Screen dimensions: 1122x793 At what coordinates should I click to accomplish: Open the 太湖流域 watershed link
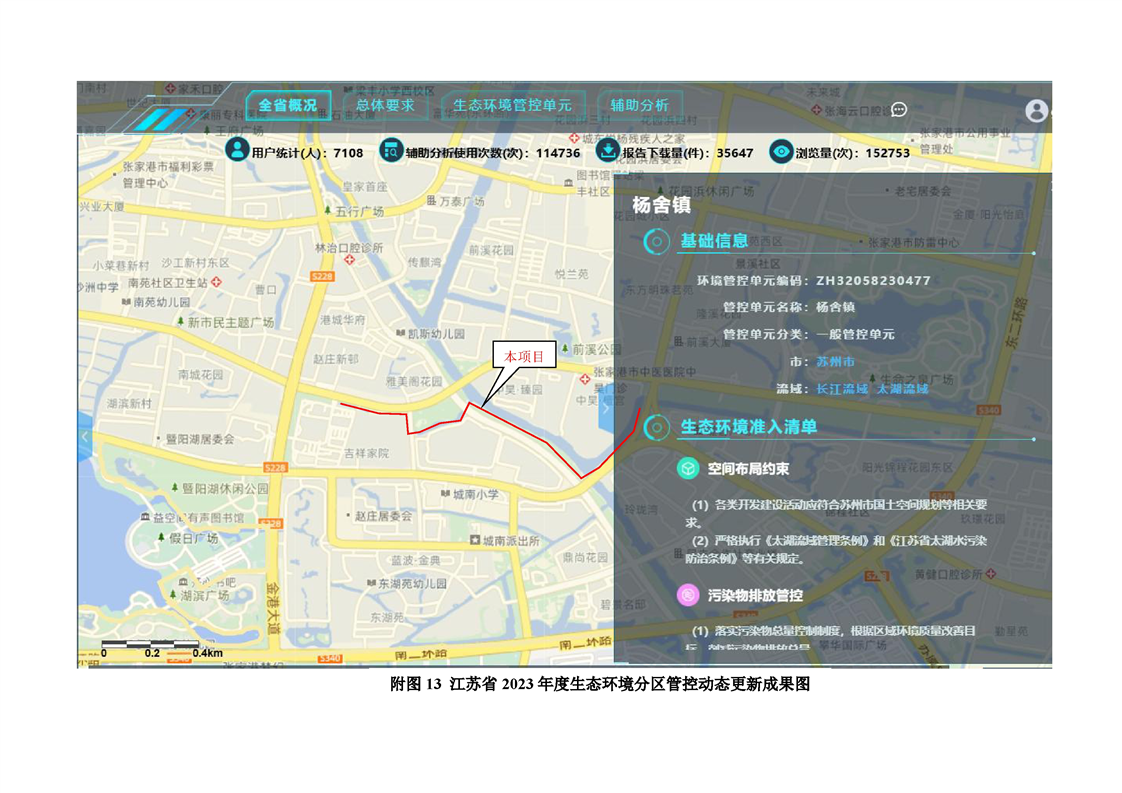(x=902, y=388)
